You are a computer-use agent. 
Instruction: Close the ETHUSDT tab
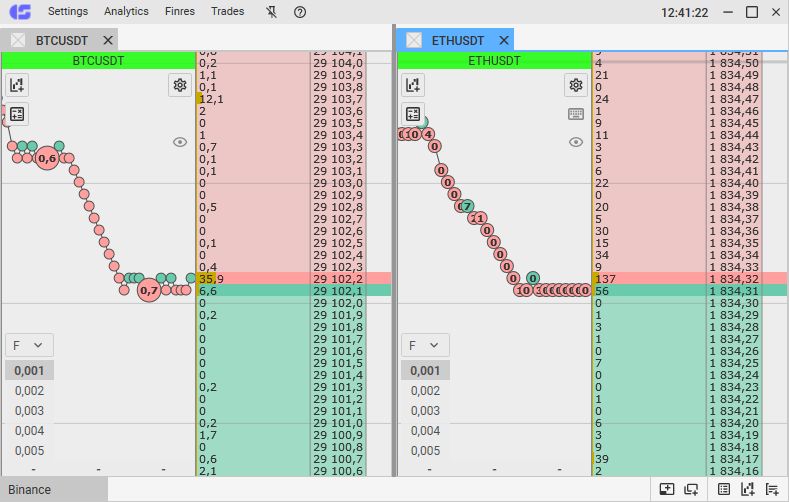pos(504,41)
